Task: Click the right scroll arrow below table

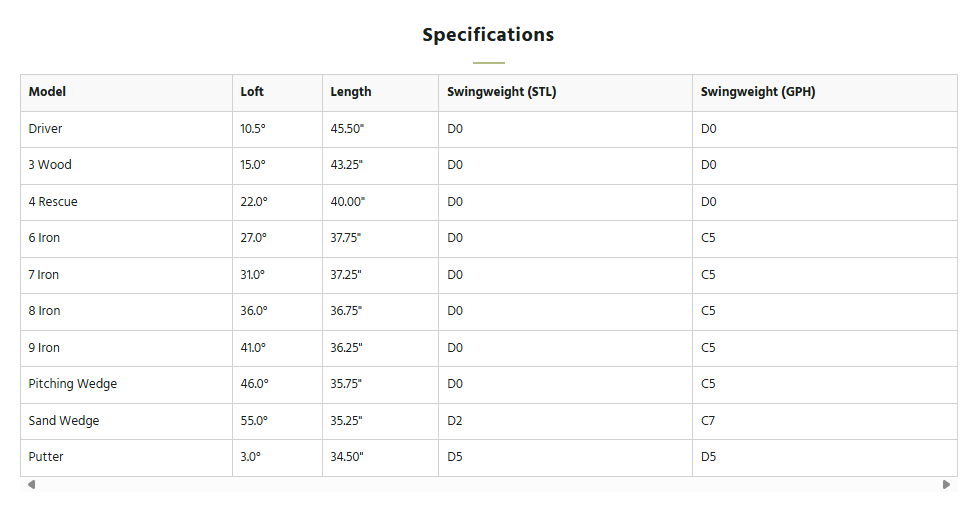Action: [946, 484]
